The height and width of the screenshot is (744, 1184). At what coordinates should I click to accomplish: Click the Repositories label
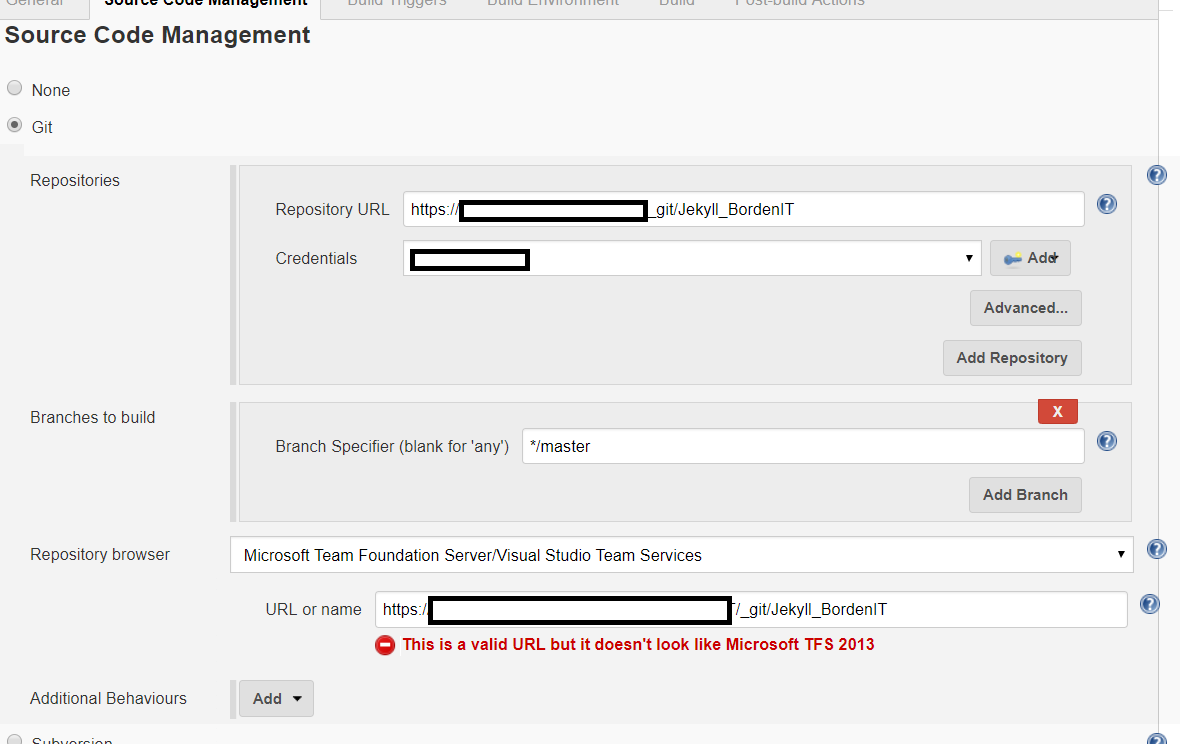click(75, 181)
